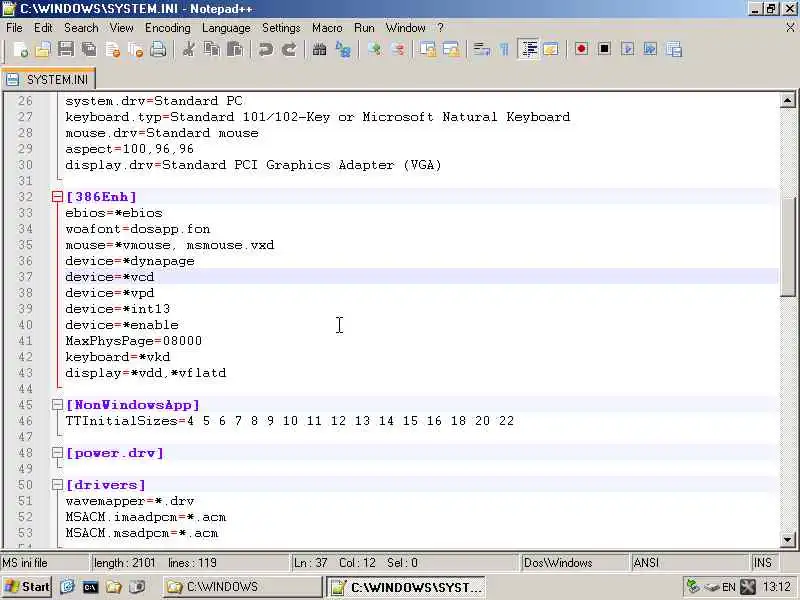Image resolution: width=800 pixels, height=600 pixels.
Task: Click the user defined language icon
Action: click(x=551, y=49)
